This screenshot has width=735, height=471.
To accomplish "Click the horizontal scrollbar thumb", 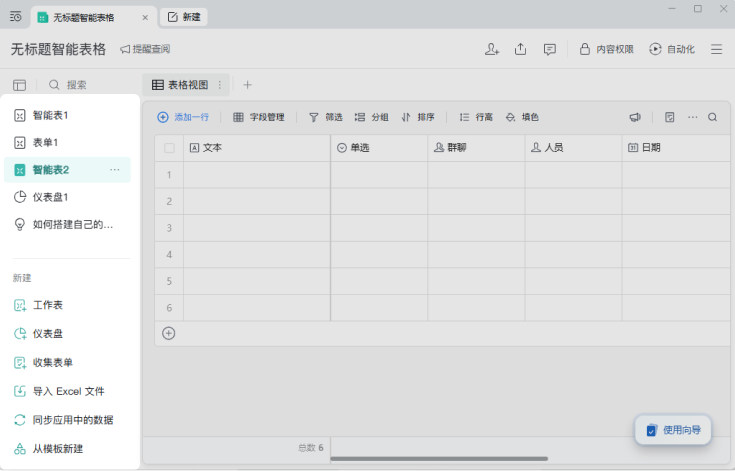I will coord(439,459).
